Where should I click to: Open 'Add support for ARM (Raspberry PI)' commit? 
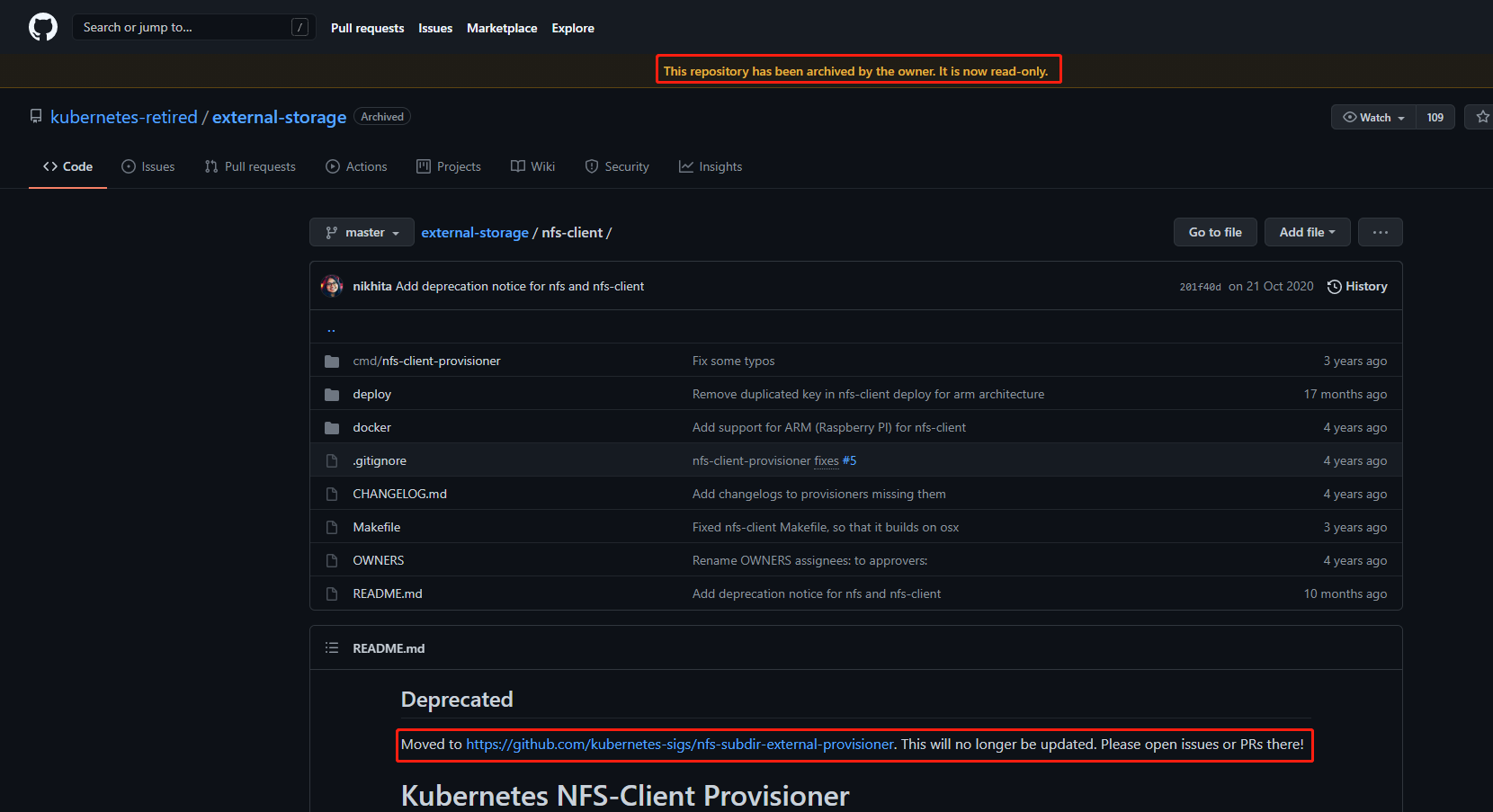828,427
